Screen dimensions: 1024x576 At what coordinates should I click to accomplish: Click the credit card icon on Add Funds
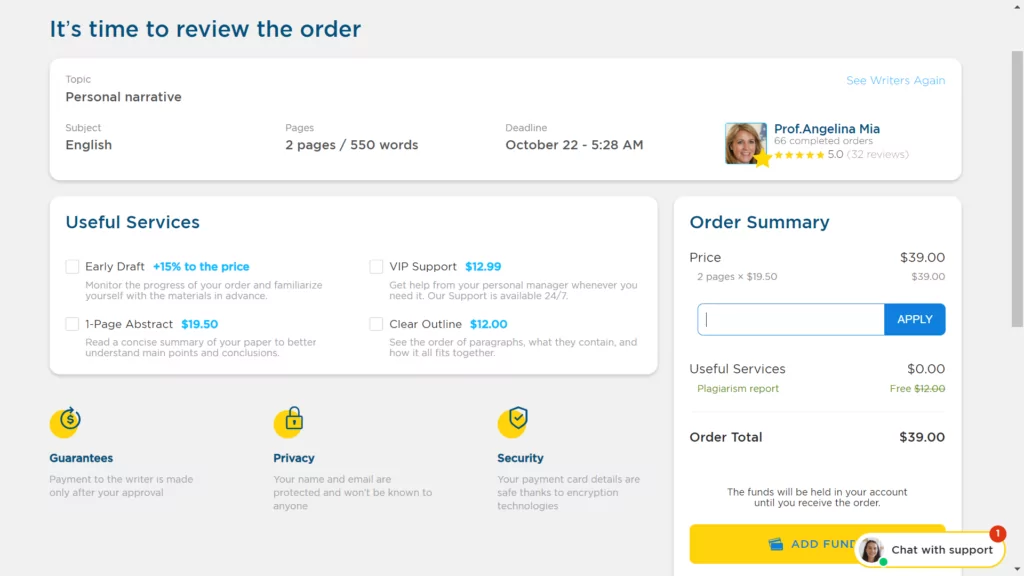coord(775,544)
